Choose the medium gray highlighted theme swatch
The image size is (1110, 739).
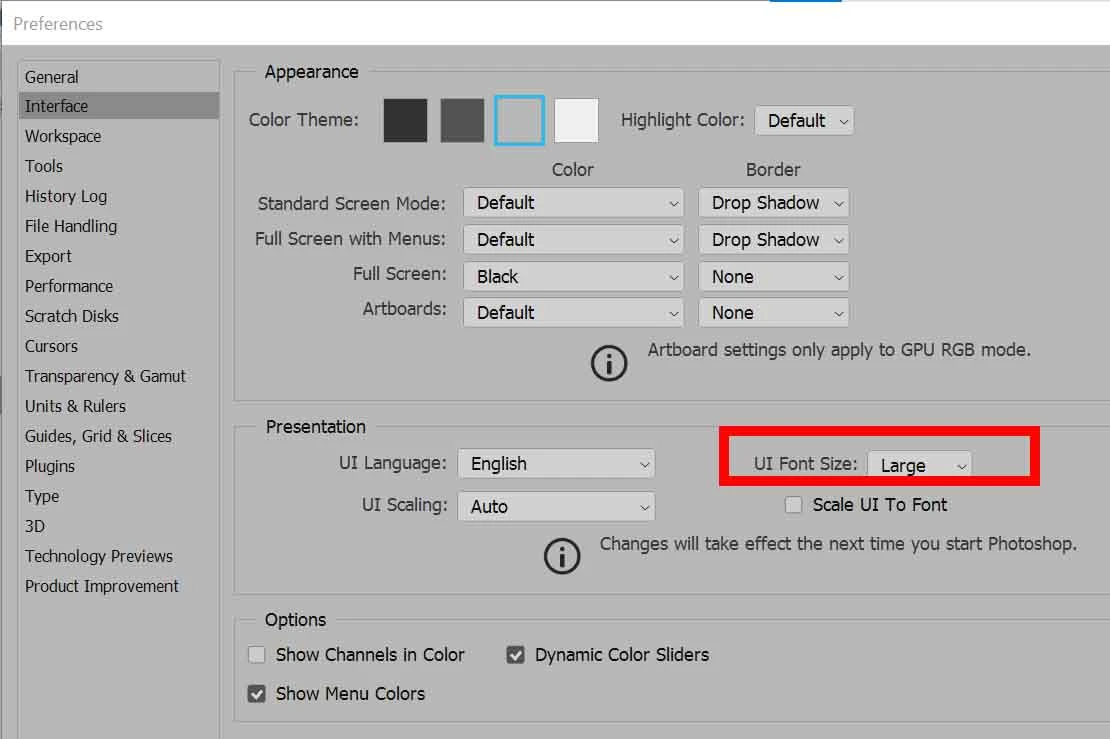tap(520, 120)
